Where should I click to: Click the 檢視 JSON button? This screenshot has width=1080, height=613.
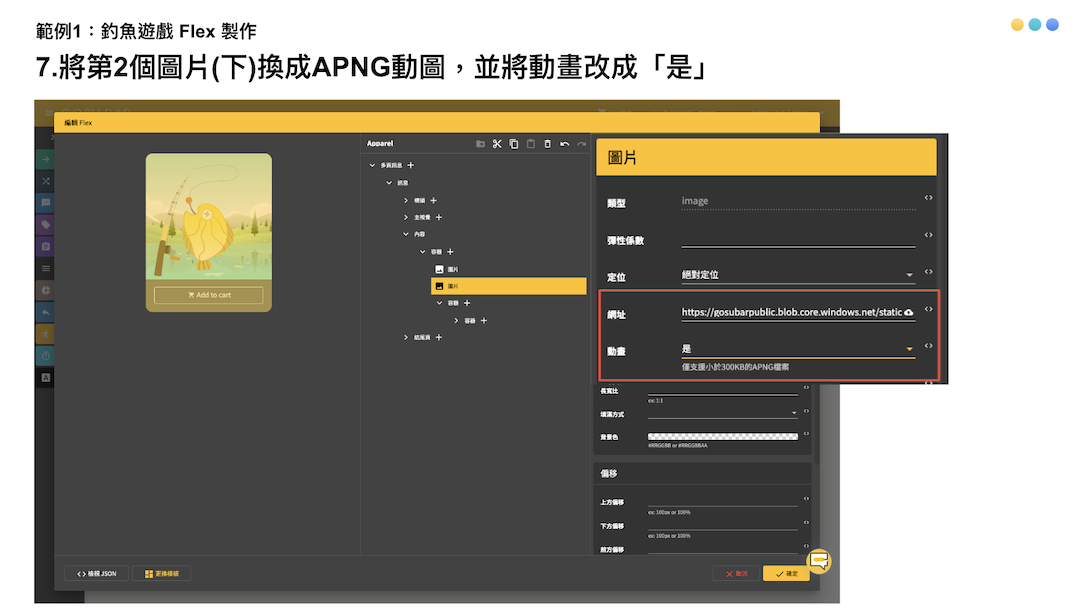click(96, 574)
